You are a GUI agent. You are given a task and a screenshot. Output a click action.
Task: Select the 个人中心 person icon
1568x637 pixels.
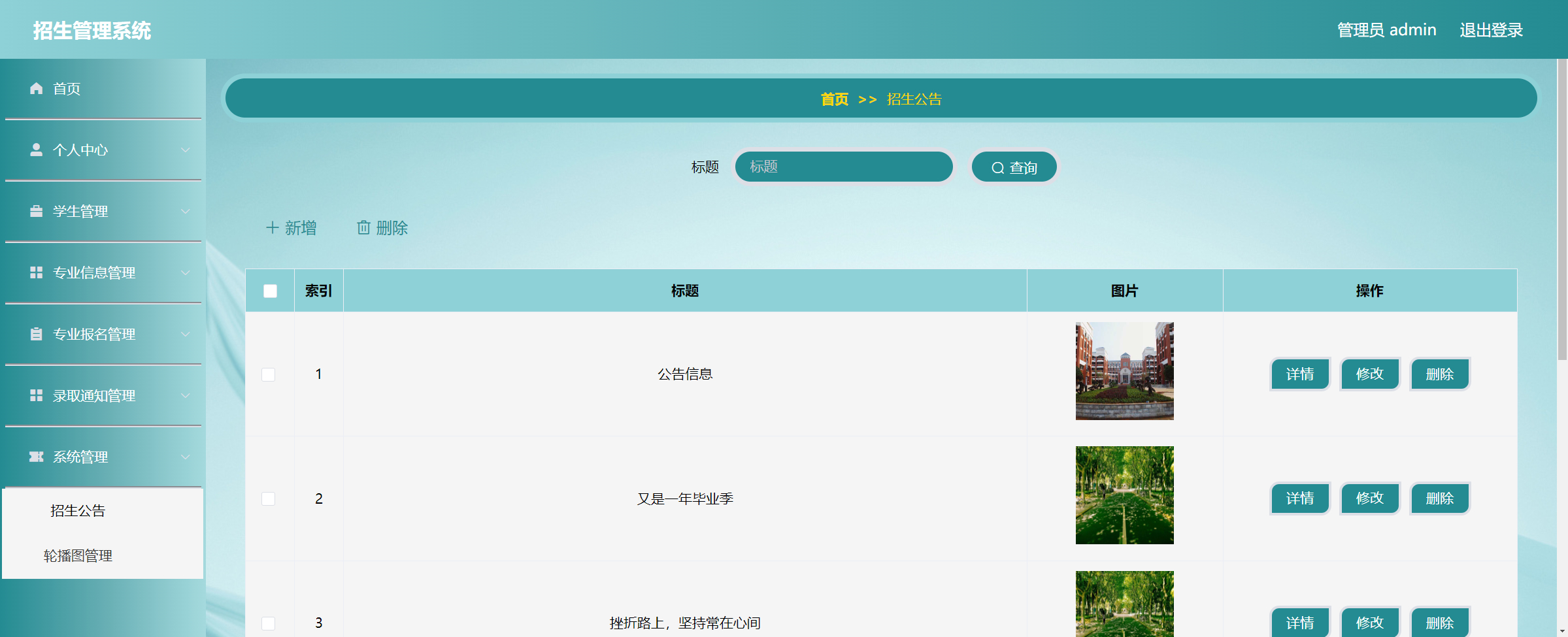[x=37, y=150]
